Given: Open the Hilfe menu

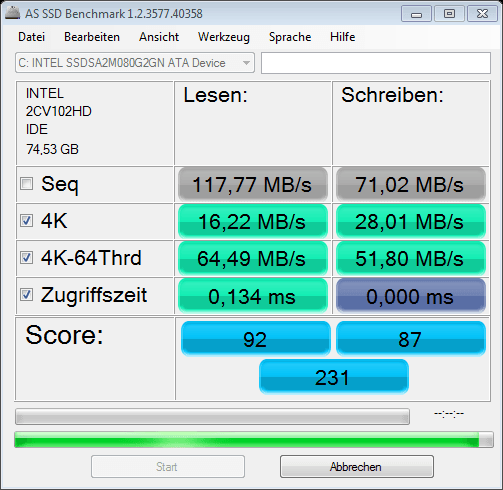Looking at the screenshot, I should click(342, 37).
